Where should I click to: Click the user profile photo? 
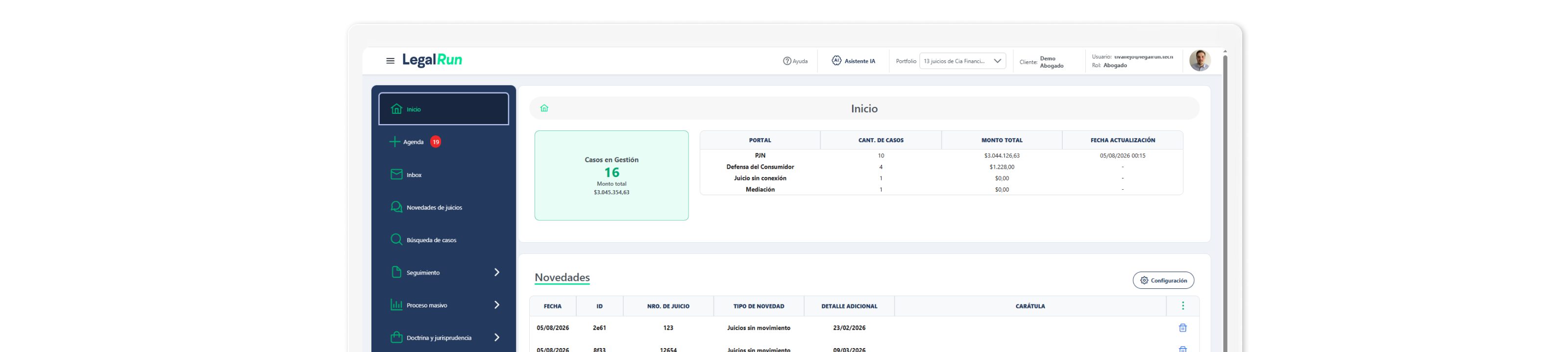(x=1200, y=60)
